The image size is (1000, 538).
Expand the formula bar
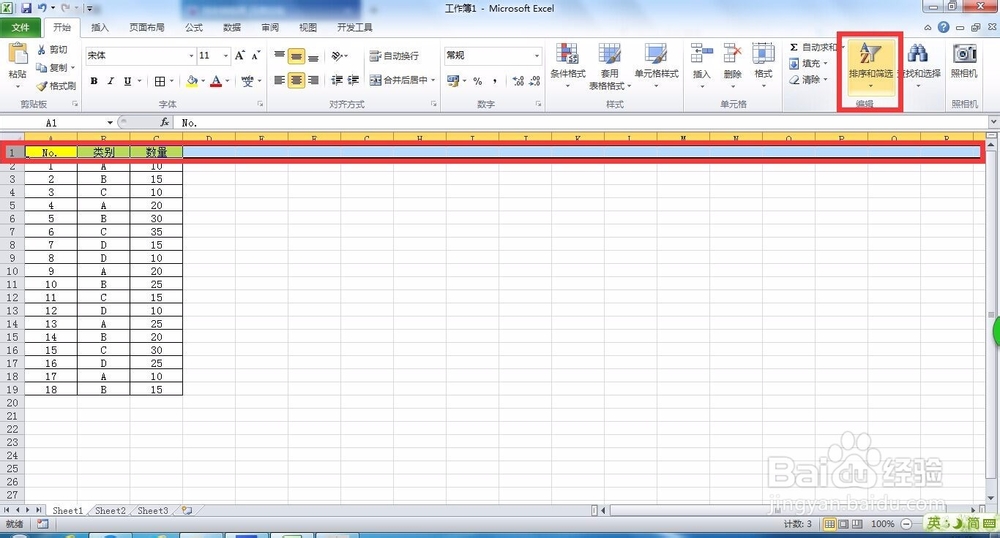pos(994,122)
